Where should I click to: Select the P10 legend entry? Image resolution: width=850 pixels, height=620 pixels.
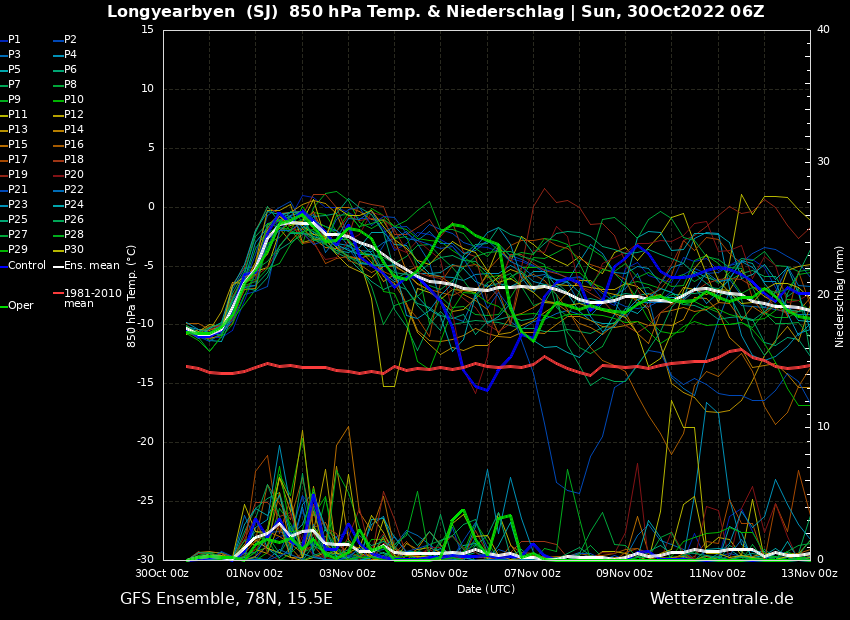pyautogui.click(x=74, y=100)
